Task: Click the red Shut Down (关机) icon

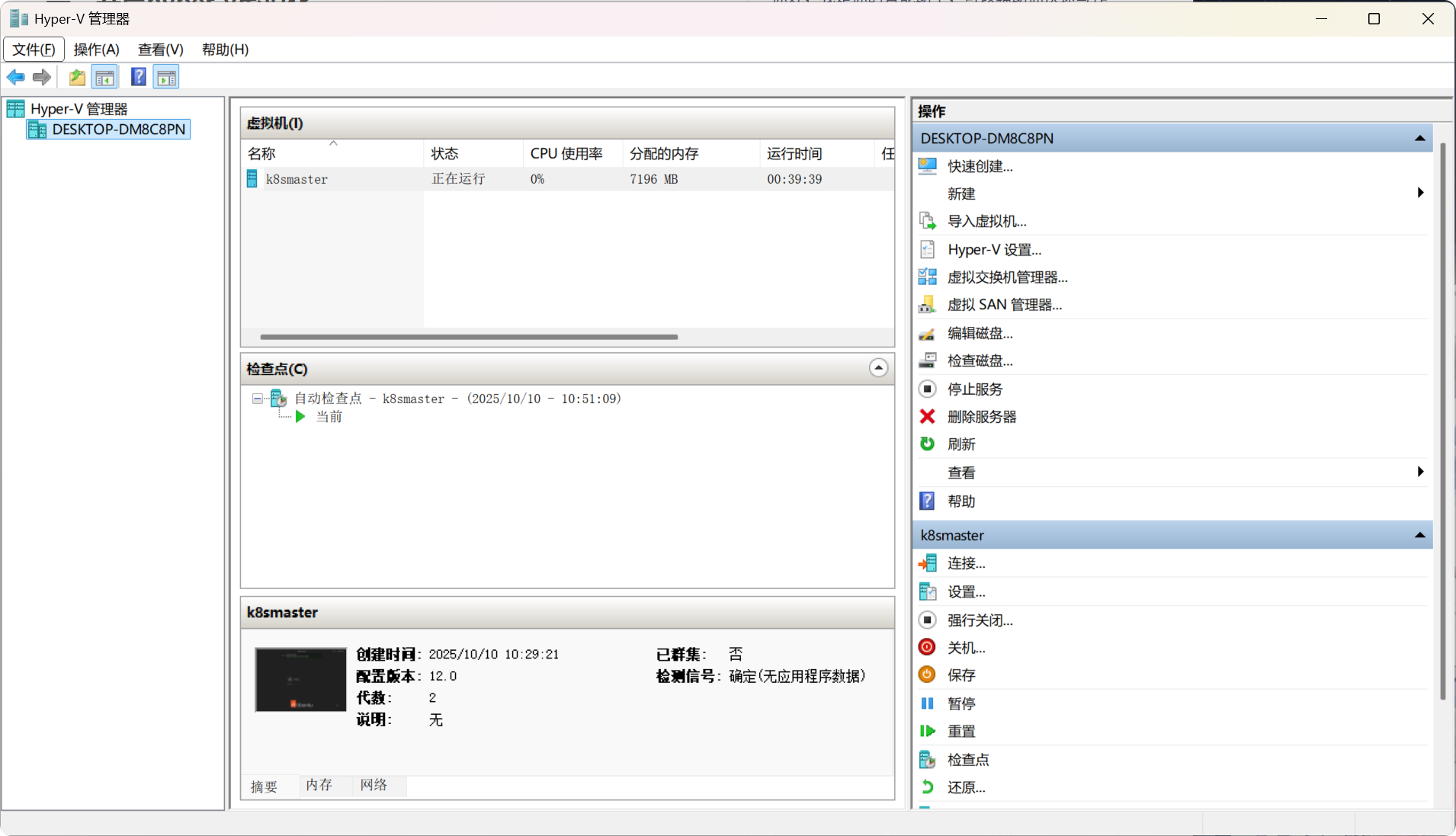Action: click(x=927, y=647)
